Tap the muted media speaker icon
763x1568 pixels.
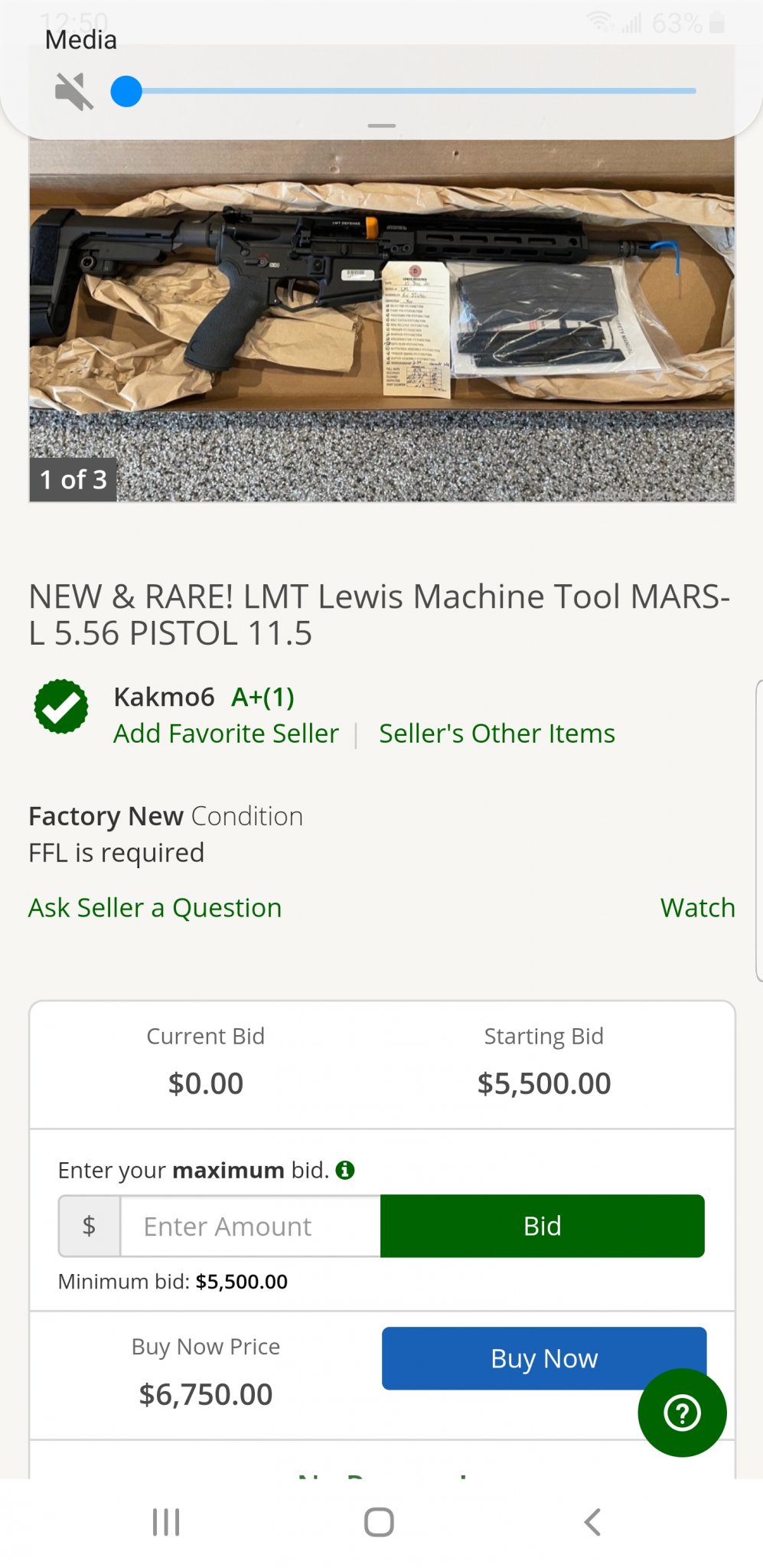(74, 92)
